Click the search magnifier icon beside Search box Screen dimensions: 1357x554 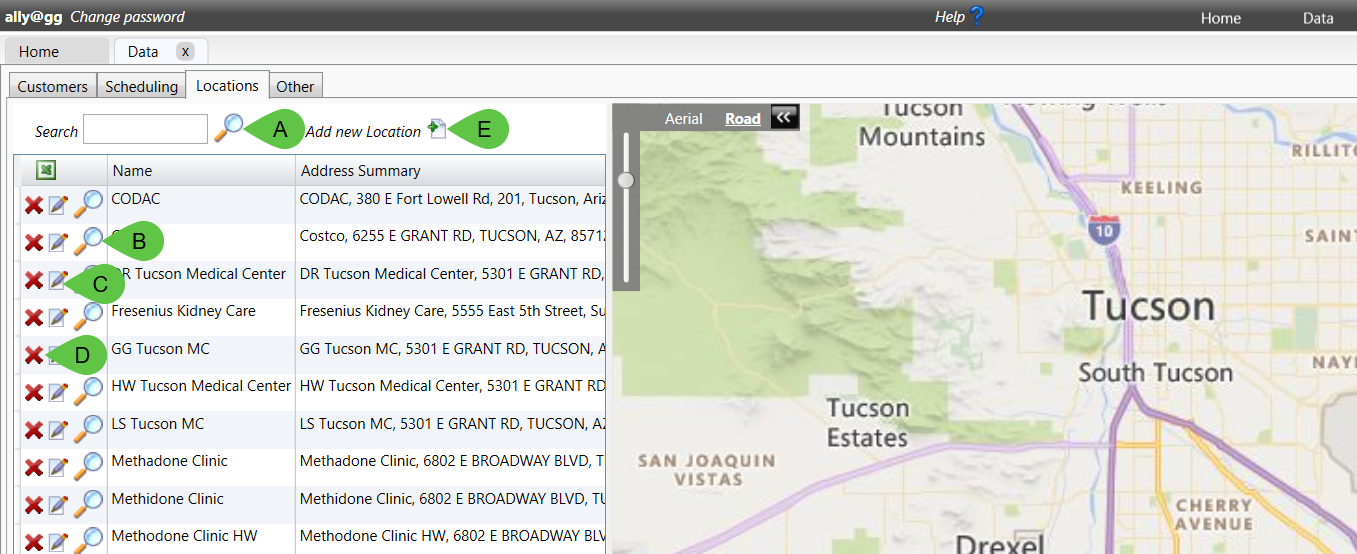[x=228, y=128]
